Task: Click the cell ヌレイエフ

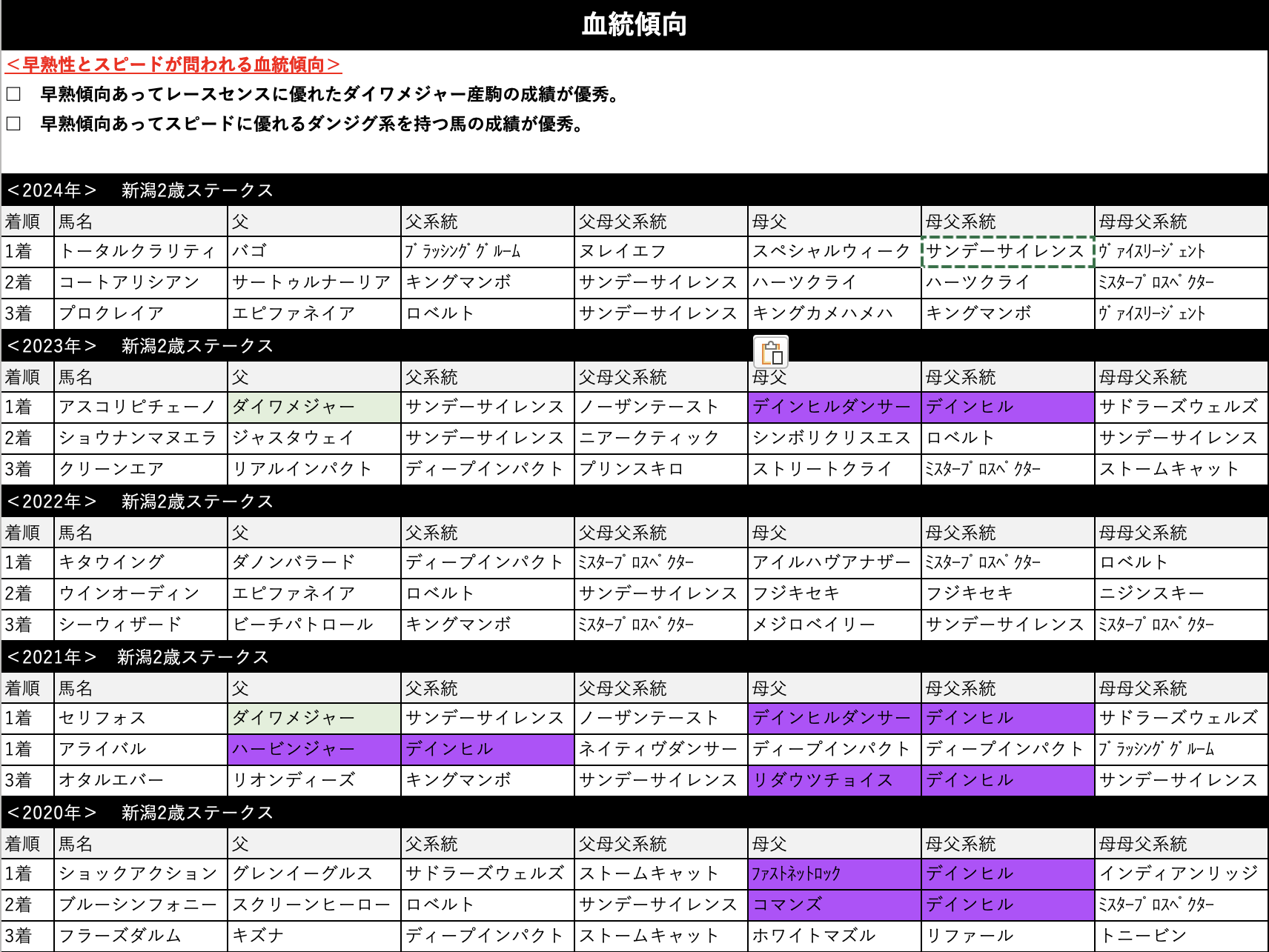Action: pyautogui.click(x=661, y=252)
